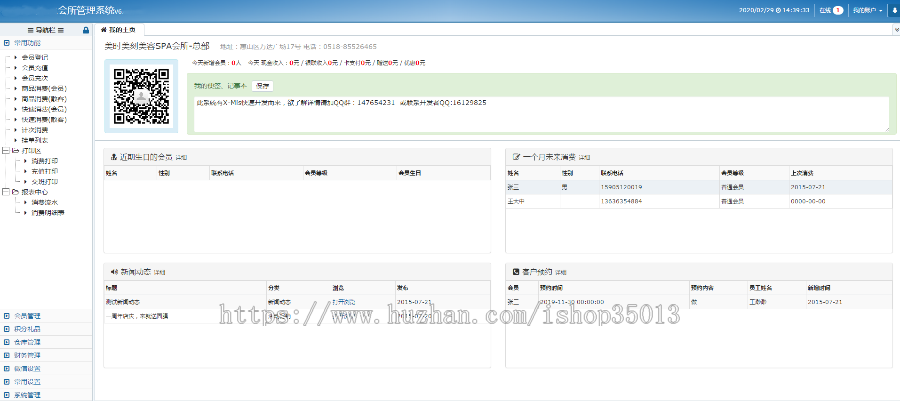
Task: Click the birthday panel person icon
Action: pyautogui.click(x=114, y=156)
